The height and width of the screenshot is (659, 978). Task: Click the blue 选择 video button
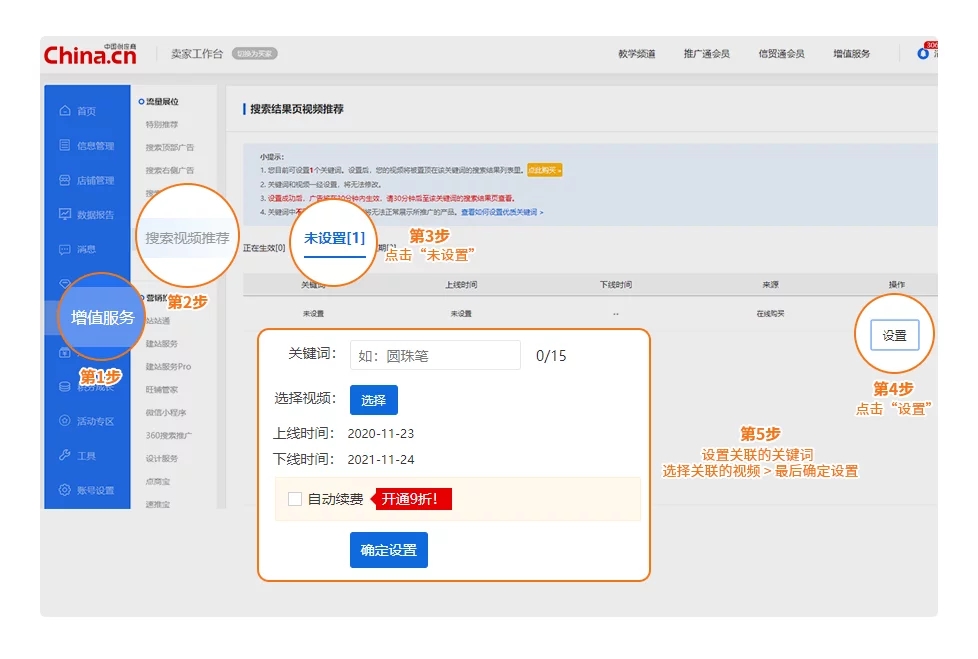coord(373,400)
